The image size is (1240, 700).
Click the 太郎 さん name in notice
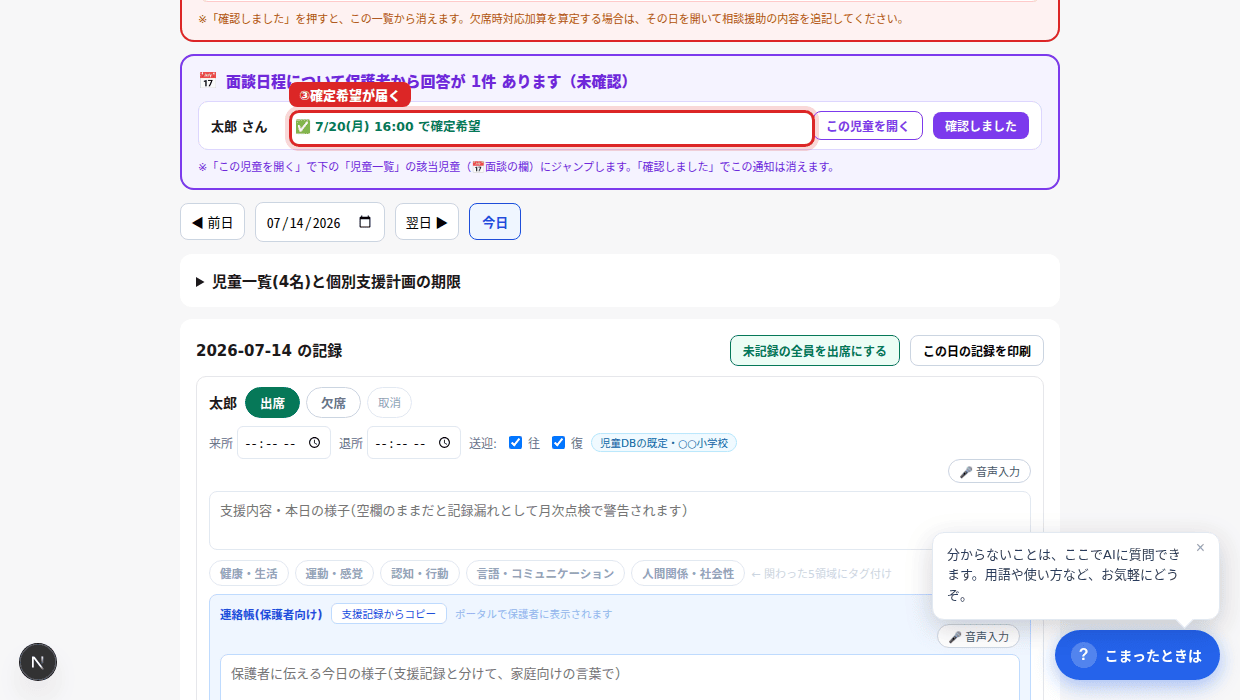239,127
